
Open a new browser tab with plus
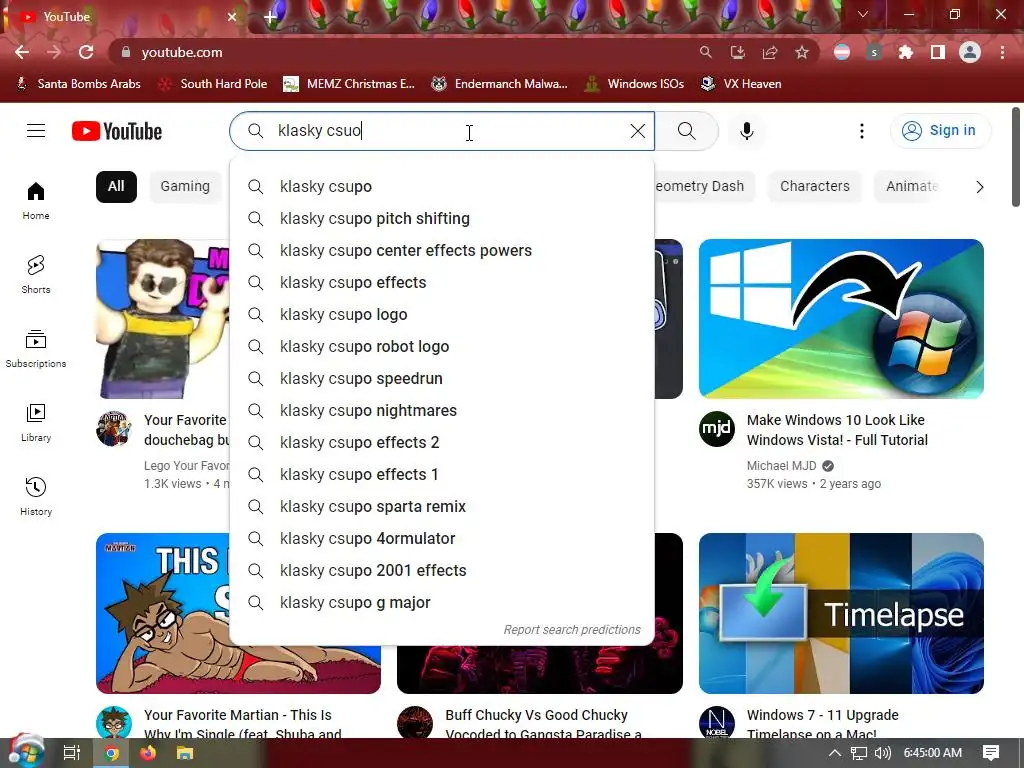(270, 17)
